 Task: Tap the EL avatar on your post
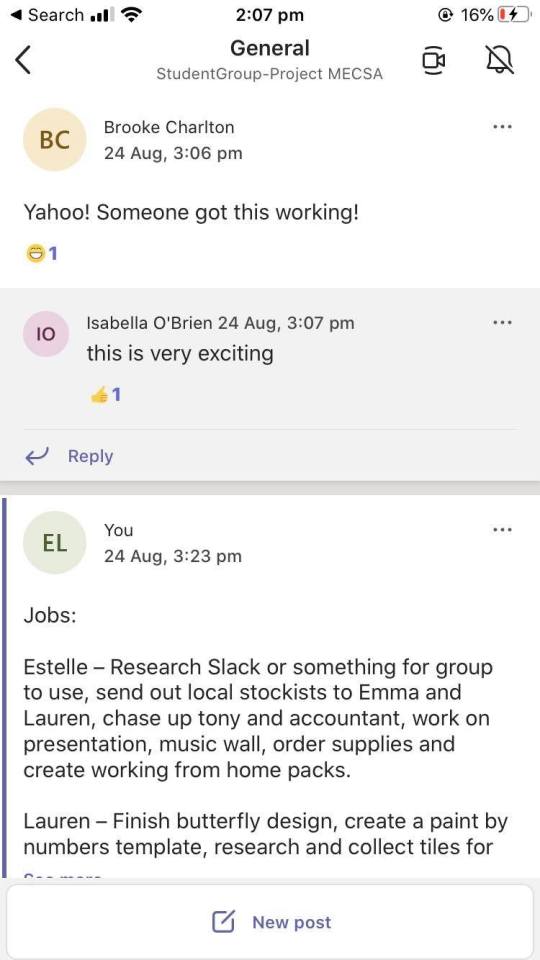(x=54, y=542)
